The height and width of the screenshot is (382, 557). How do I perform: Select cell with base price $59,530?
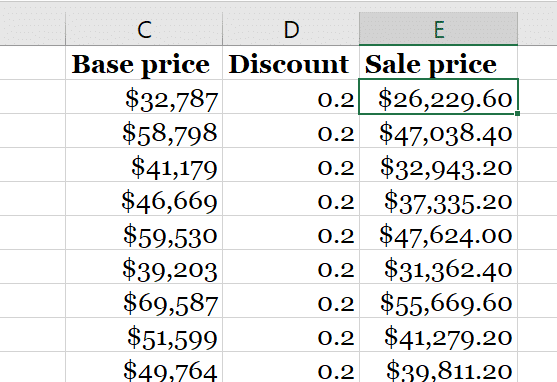pos(144,233)
